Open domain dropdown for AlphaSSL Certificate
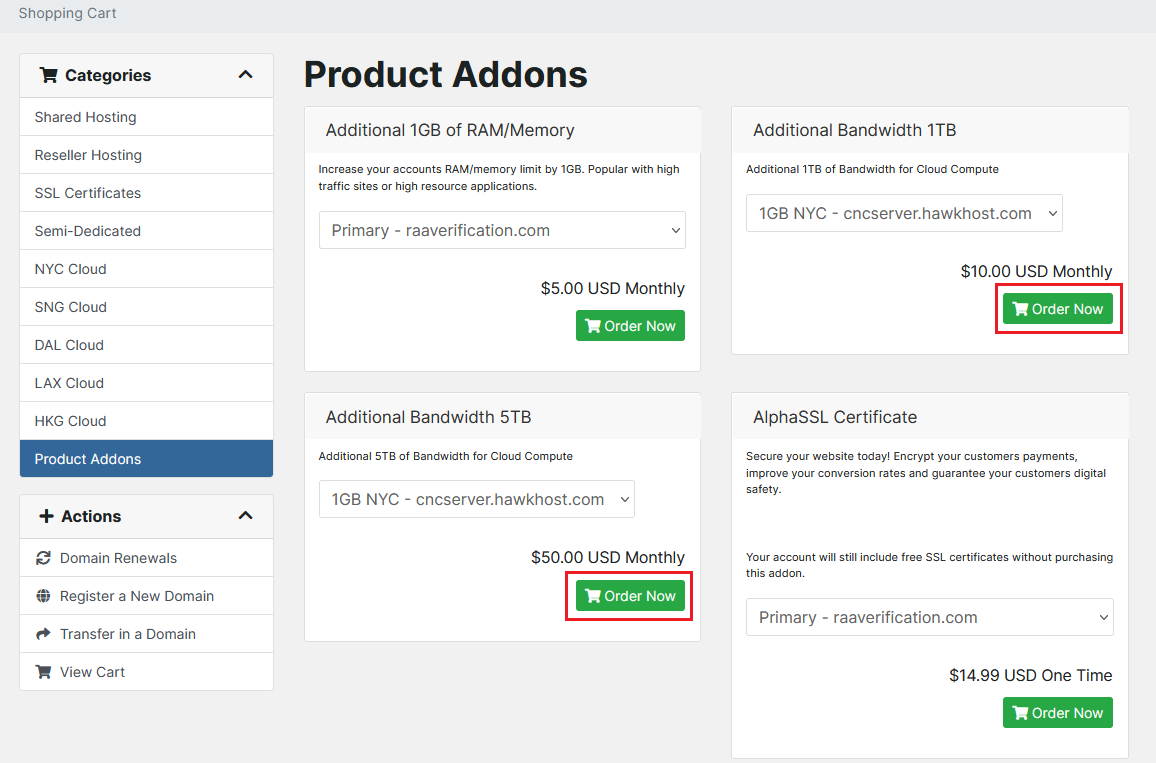The image size is (1156, 763). [x=929, y=617]
